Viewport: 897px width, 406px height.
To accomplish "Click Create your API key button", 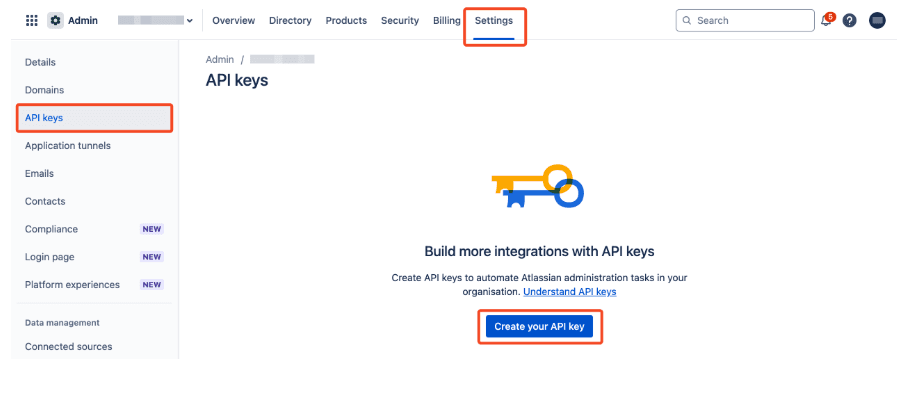I will (539, 327).
